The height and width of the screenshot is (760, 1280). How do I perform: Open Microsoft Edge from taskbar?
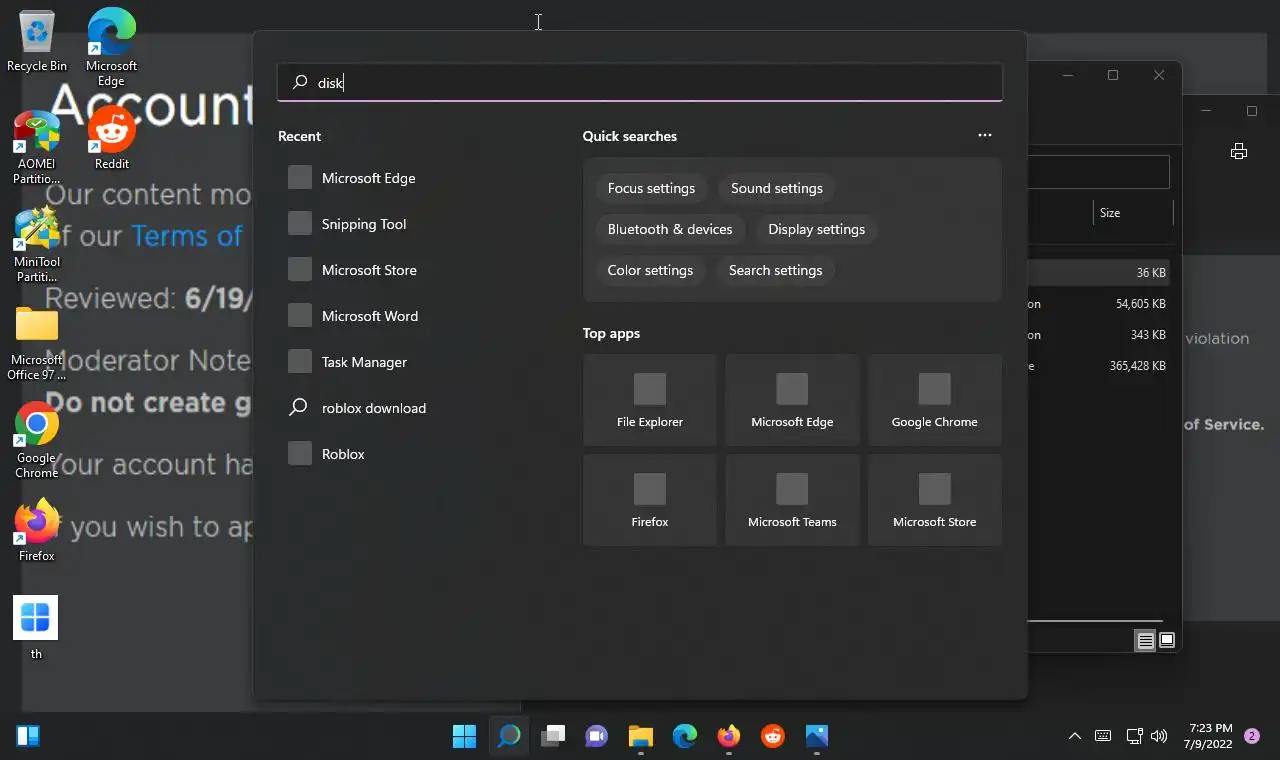click(x=685, y=737)
